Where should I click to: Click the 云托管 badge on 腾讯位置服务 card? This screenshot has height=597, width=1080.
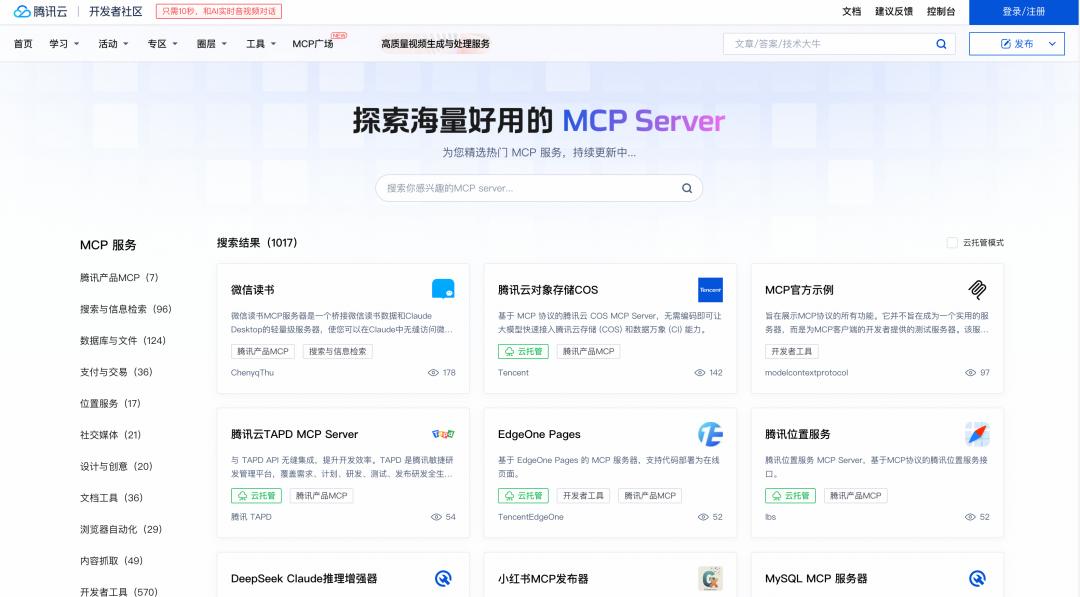tap(790, 496)
